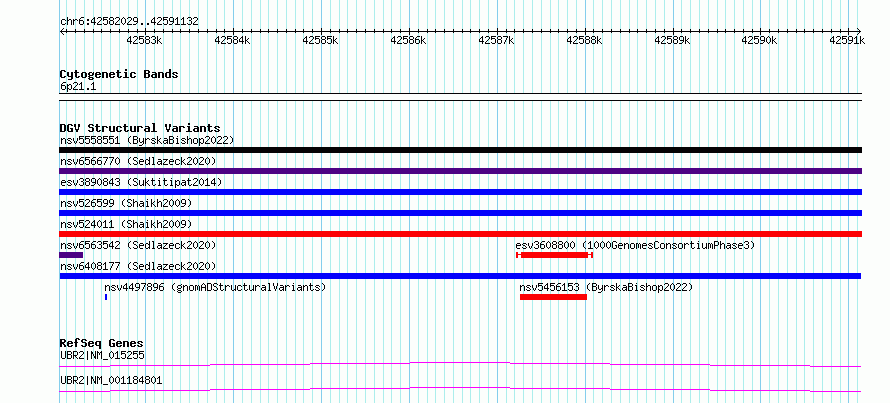Click the red nsv524011 variant bar

[x=460, y=234]
